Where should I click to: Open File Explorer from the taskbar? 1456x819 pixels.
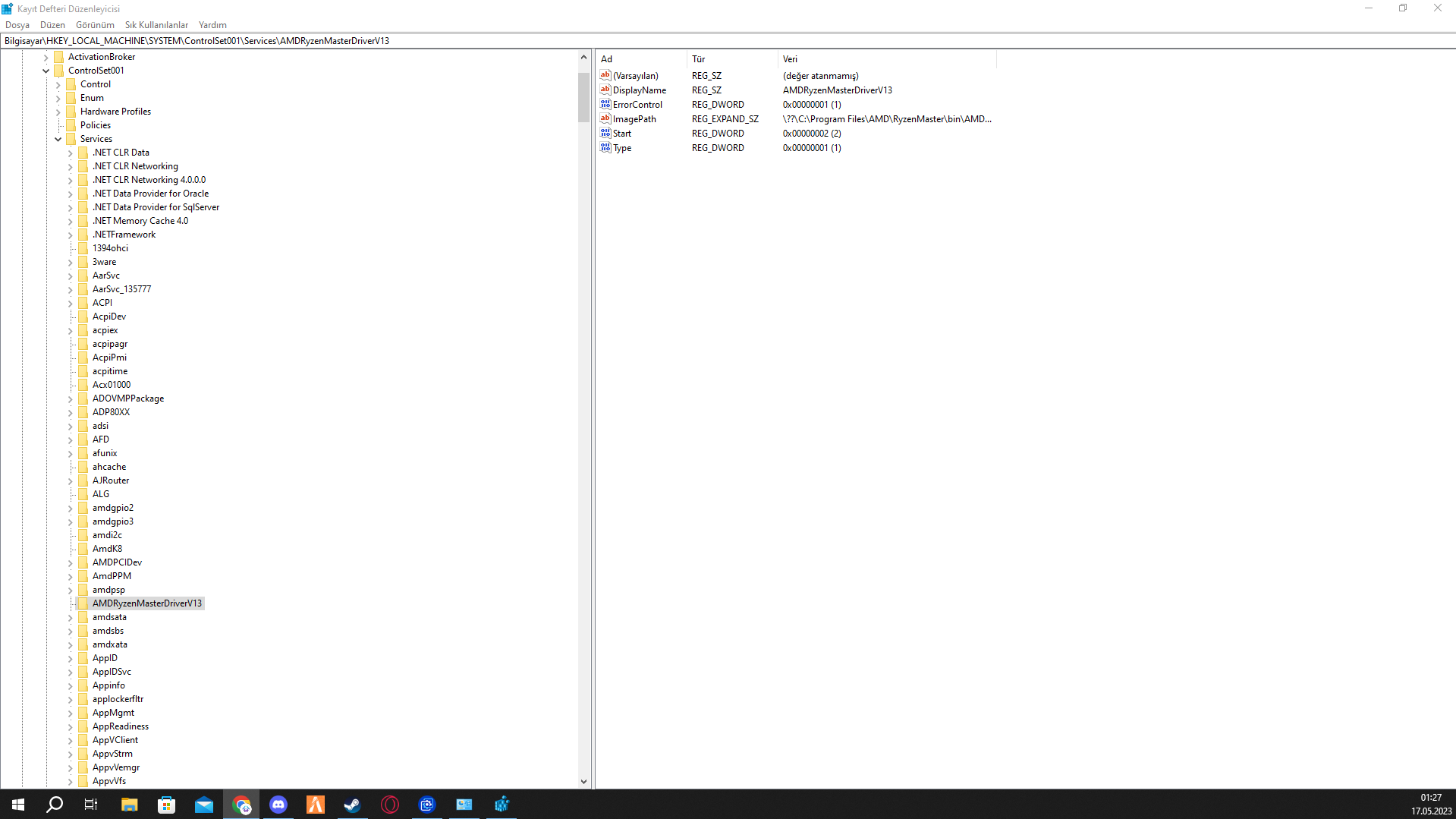(x=130, y=805)
